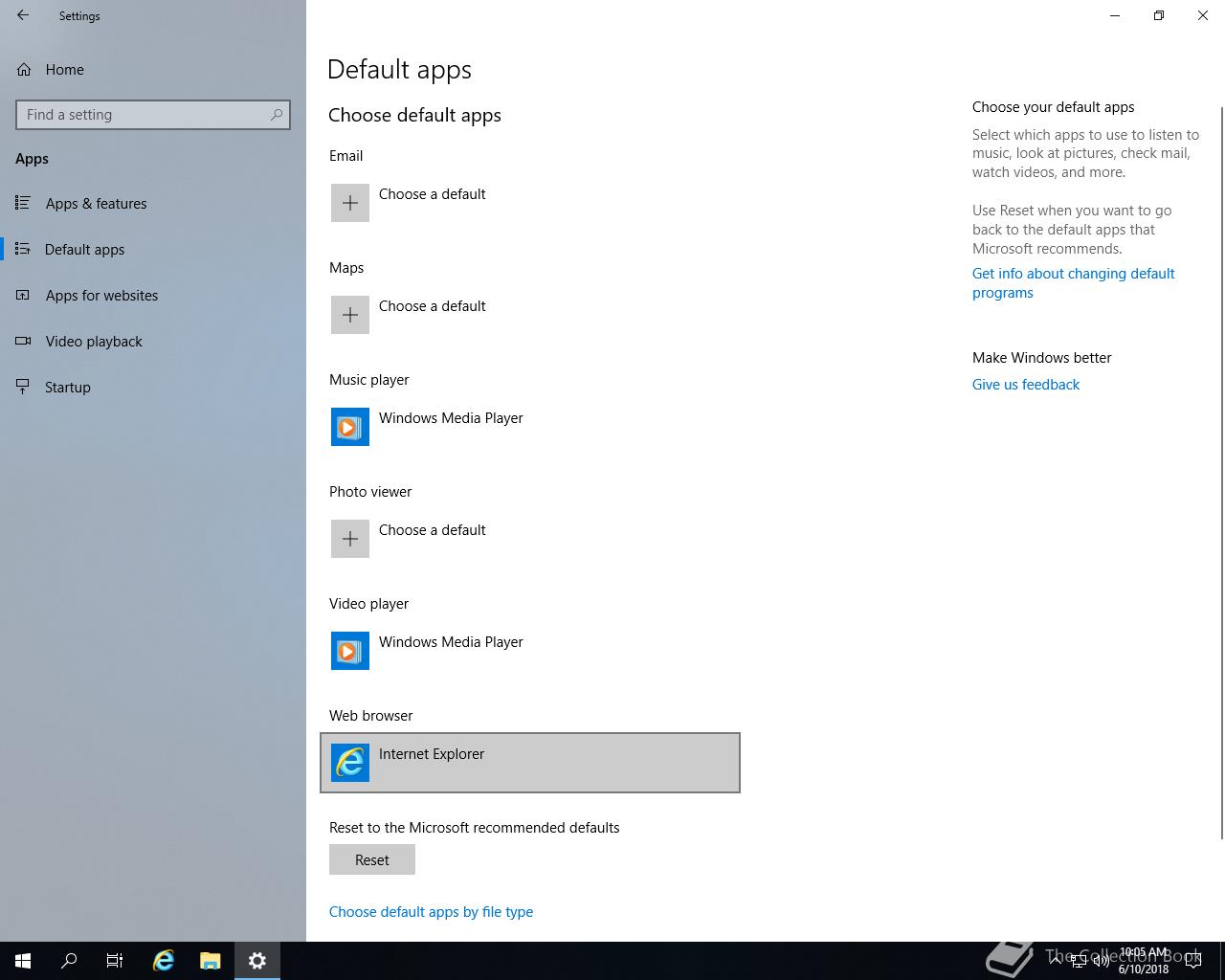Click the Internet Explorer icon under Web browser

point(350,763)
